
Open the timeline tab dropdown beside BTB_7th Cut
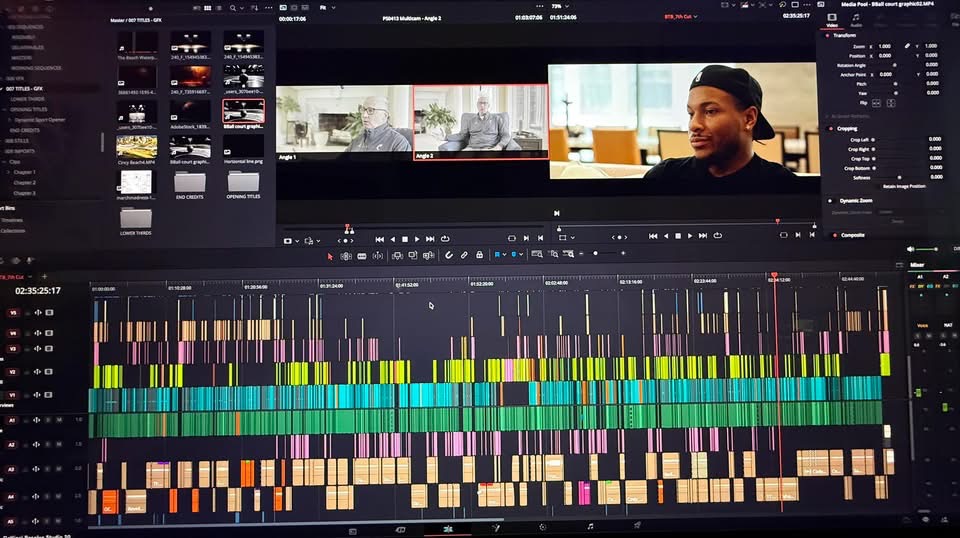coord(31,277)
